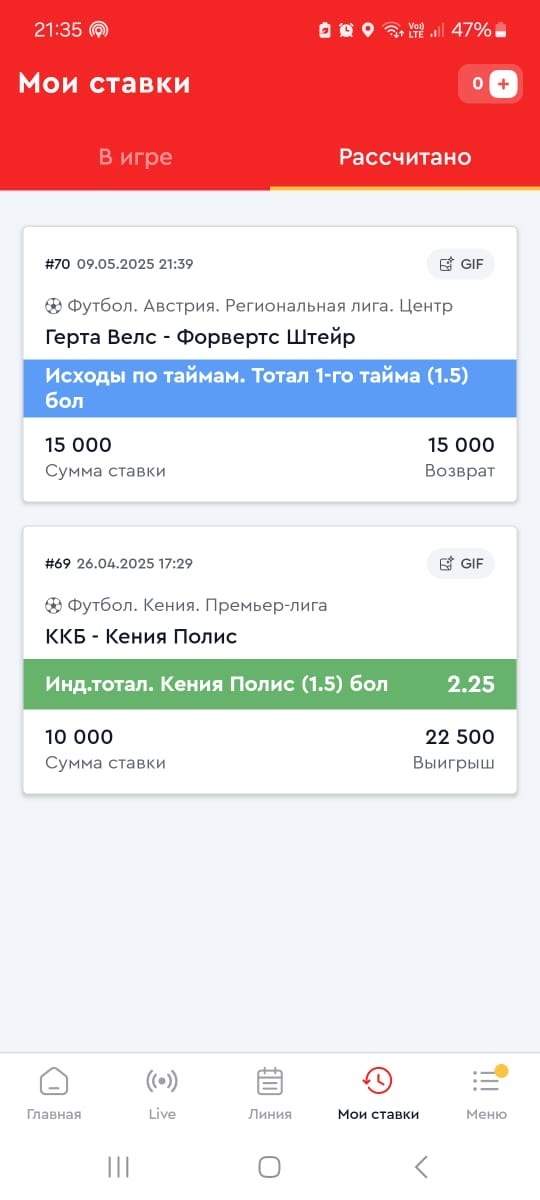Switch to the В игре tab
This screenshot has height=1200, width=540.
point(135,157)
